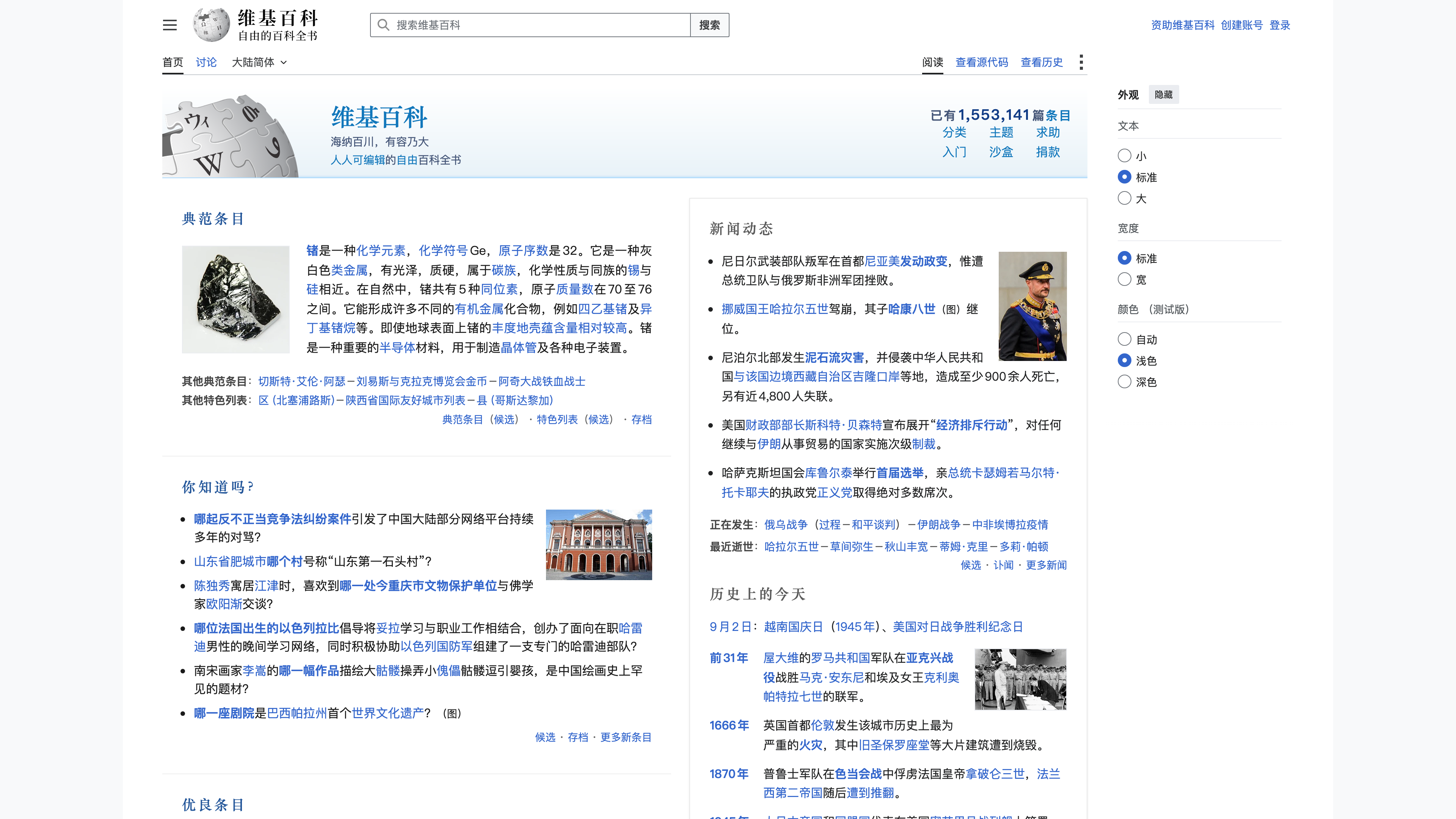
Task: Select color mode 浅色
Action: (1124, 360)
